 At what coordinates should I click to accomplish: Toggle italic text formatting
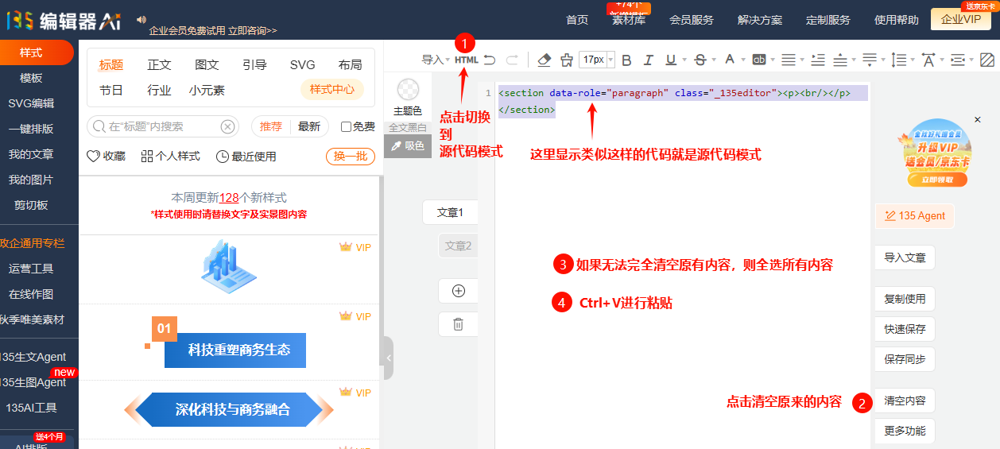tap(649, 60)
